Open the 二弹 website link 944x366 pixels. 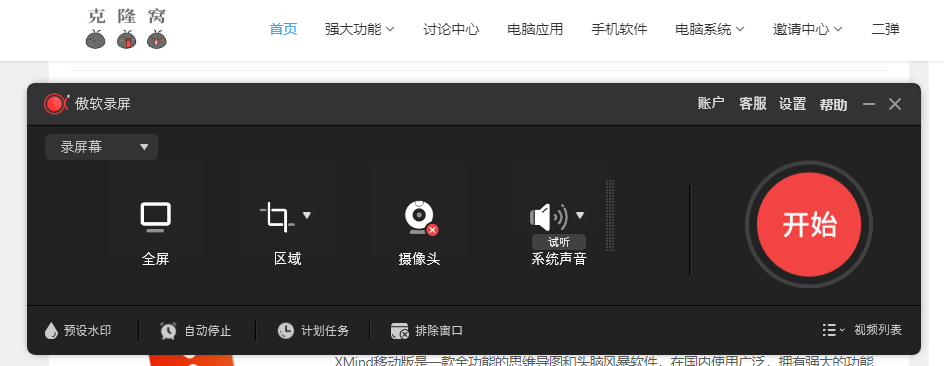point(886,29)
